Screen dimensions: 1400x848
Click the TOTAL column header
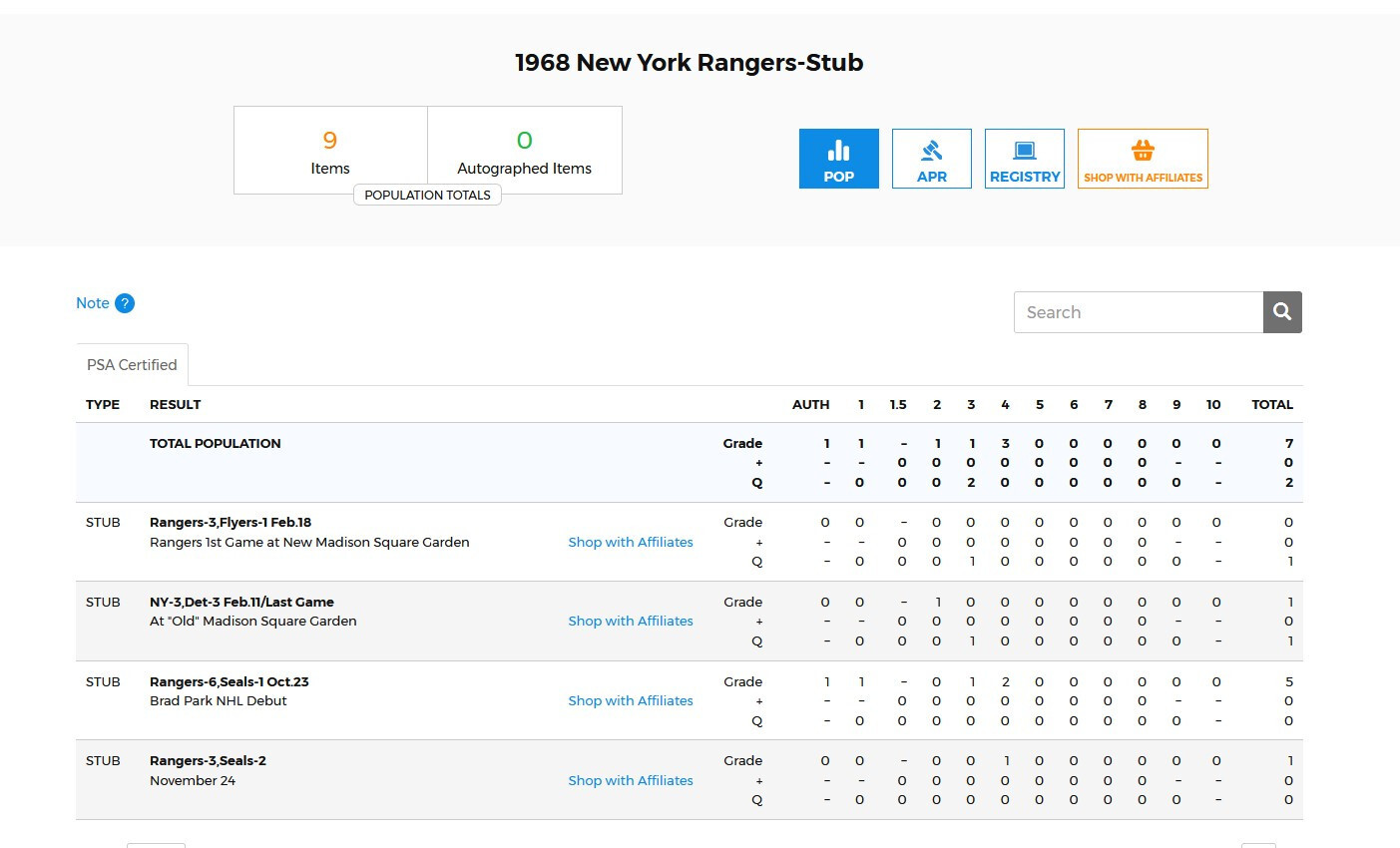tap(1271, 404)
